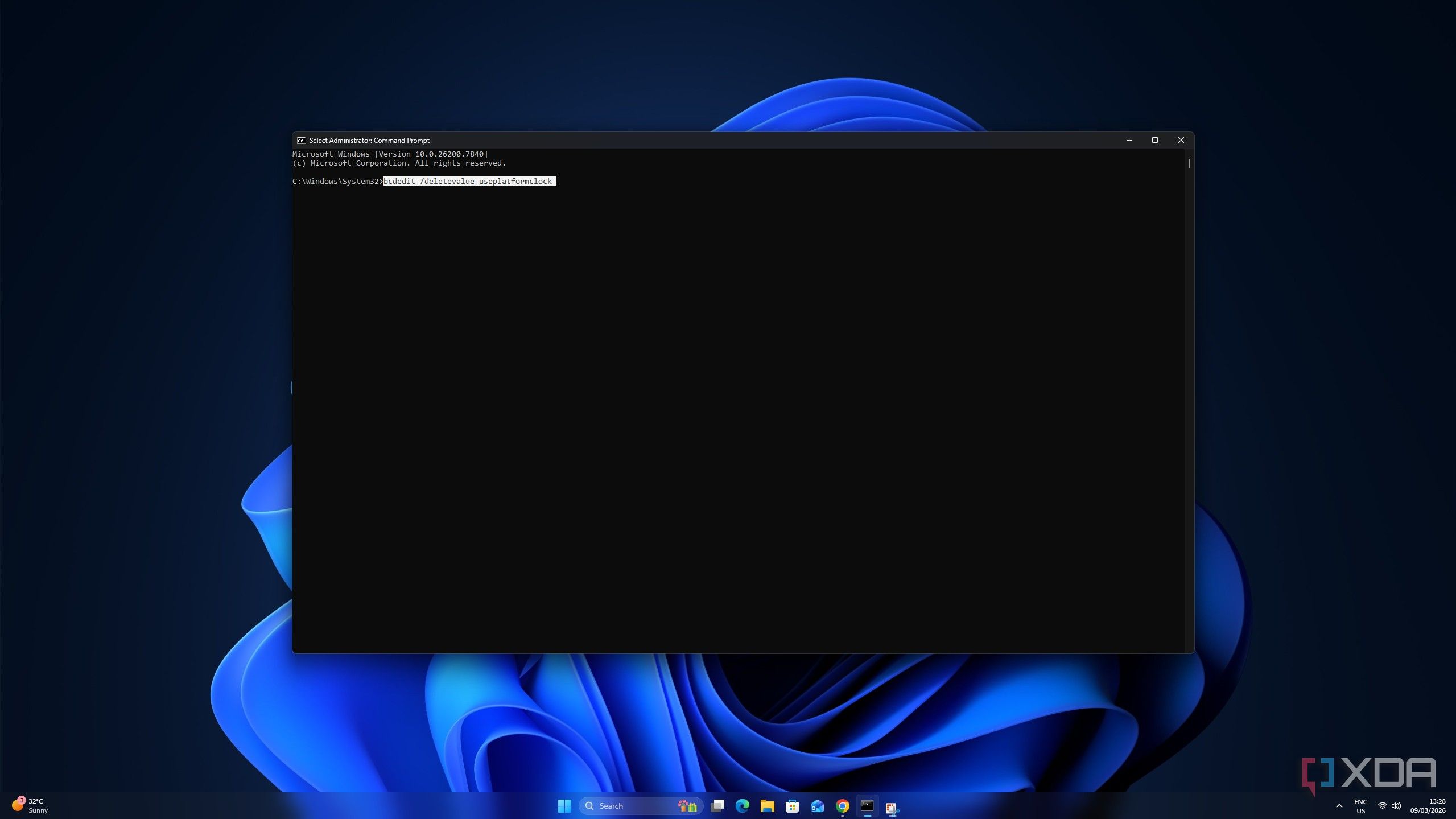1456x819 pixels.
Task: Click the Command Prompt title bar icon
Action: click(302, 141)
